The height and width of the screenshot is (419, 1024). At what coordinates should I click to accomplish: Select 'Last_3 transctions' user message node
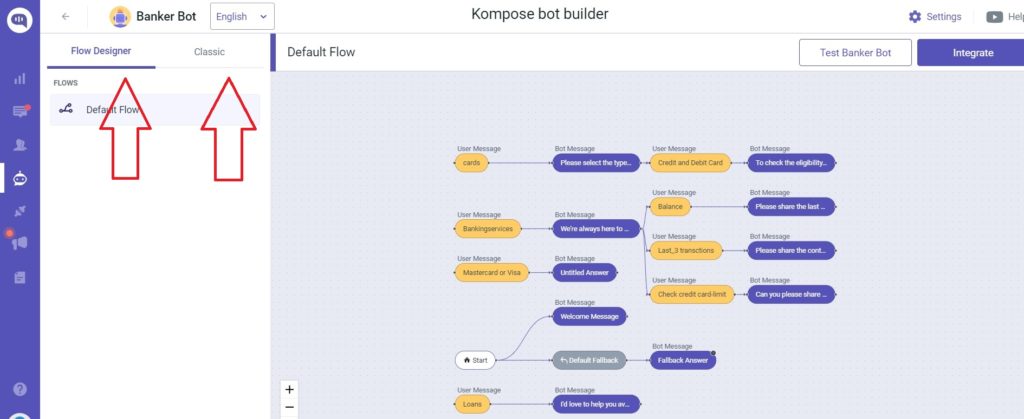pyautogui.click(x=686, y=251)
